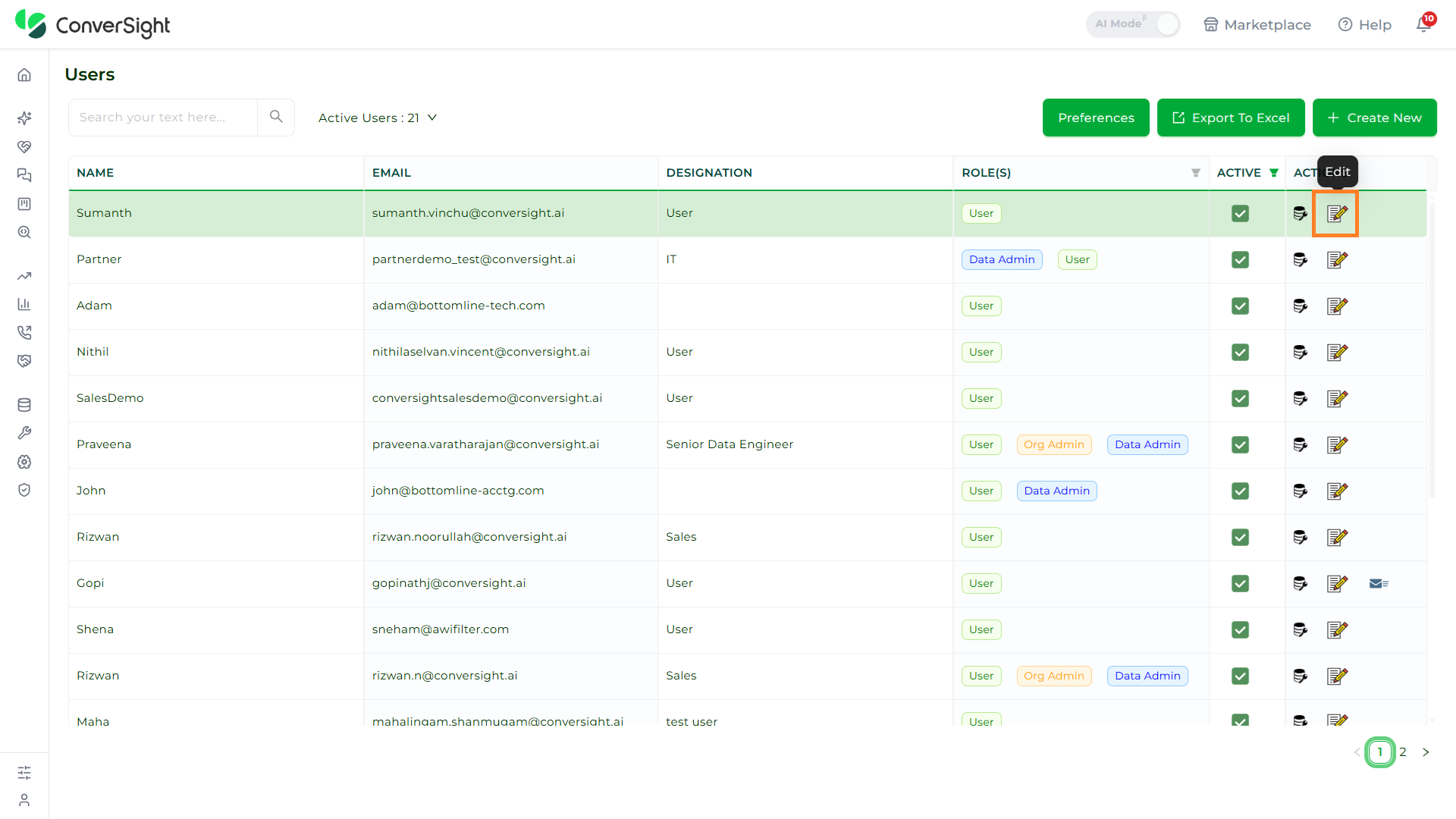Open the magnifier explore sidebar icon
The width and height of the screenshot is (1456, 819).
coord(24,233)
